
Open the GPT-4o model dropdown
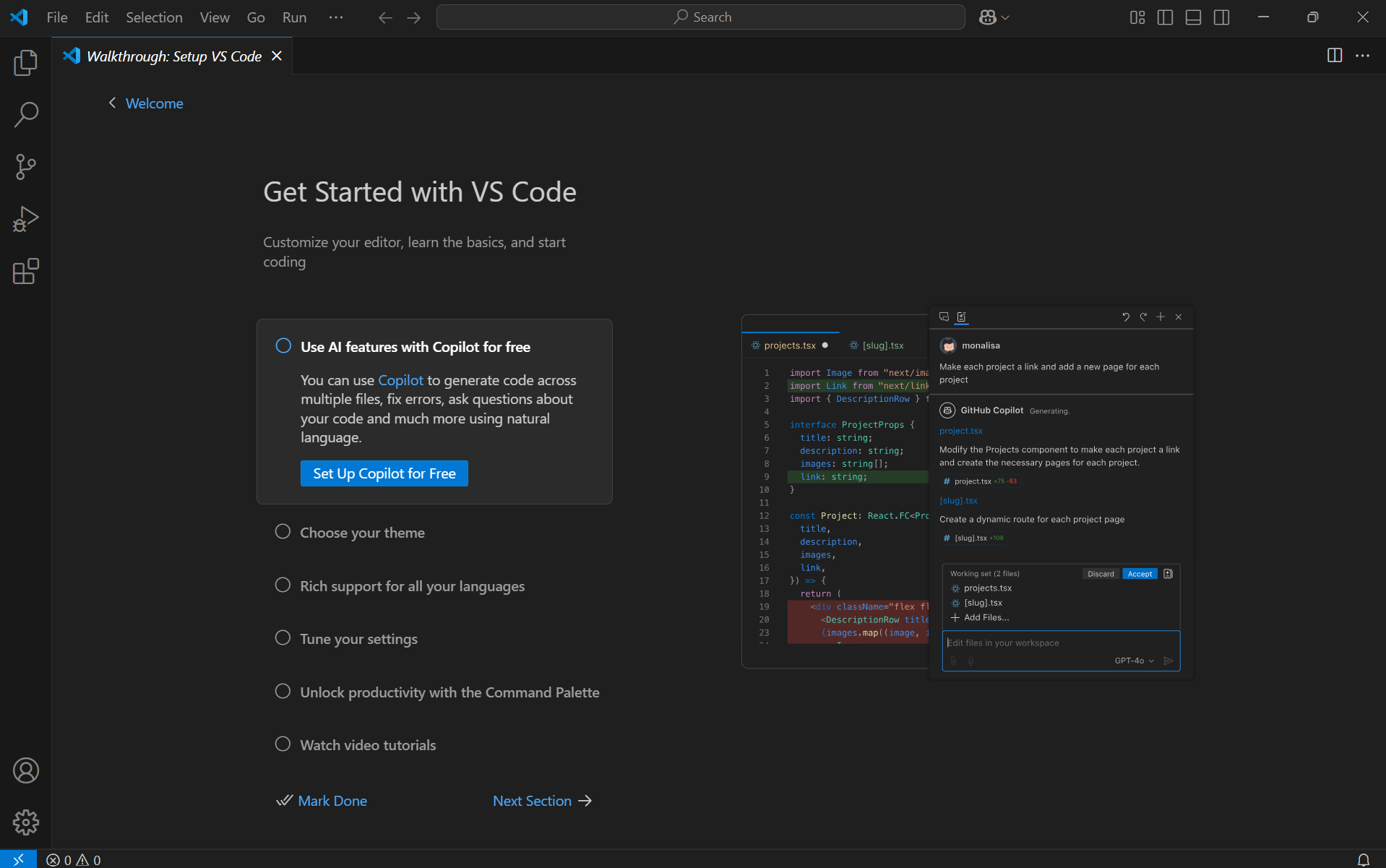pyautogui.click(x=1133, y=661)
